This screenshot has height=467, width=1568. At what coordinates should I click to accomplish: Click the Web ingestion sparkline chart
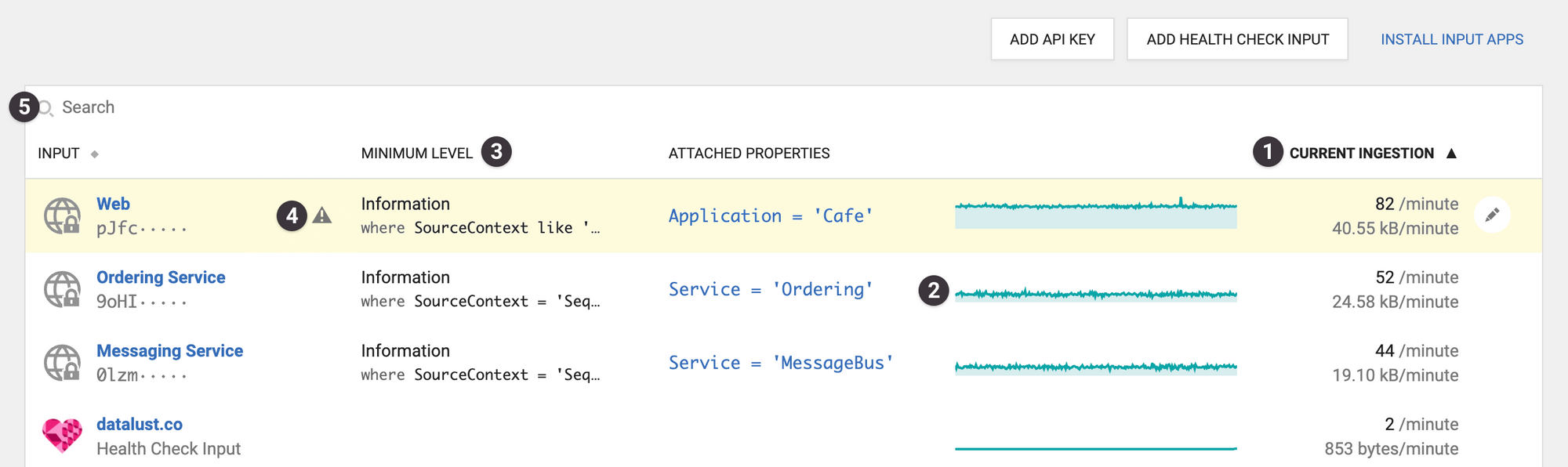coord(1096,213)
